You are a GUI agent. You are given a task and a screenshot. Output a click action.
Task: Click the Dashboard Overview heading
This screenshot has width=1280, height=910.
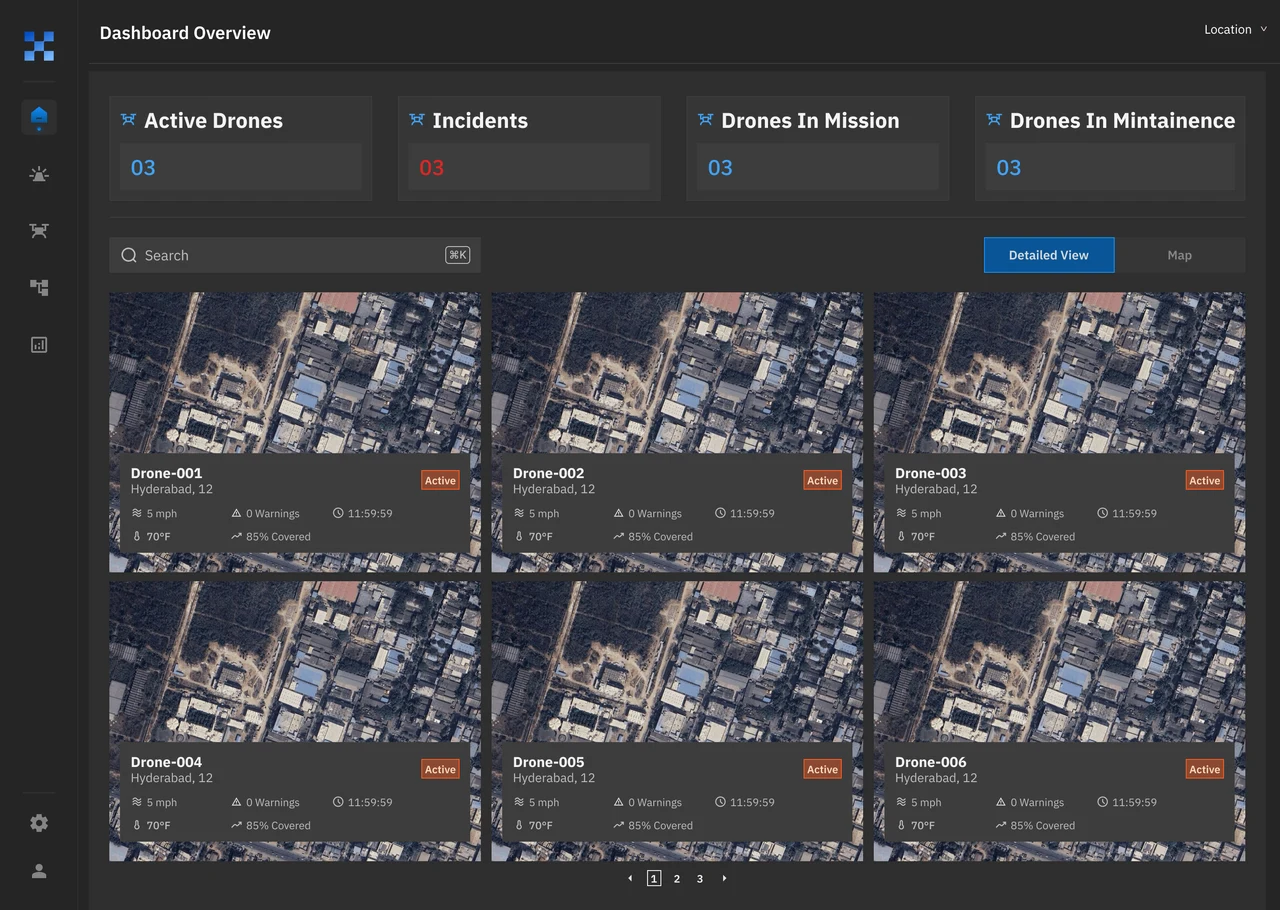[x=185, y=33]
